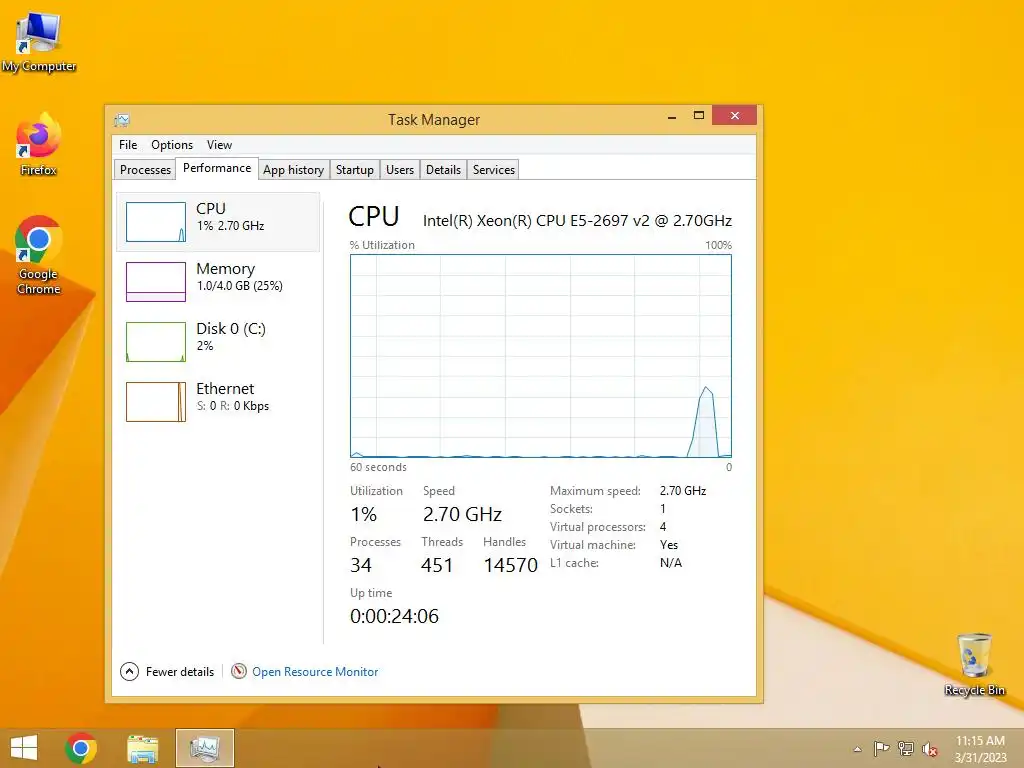Click the network tray icon
The image size is (1024, 768).
(x=906, y=748)
